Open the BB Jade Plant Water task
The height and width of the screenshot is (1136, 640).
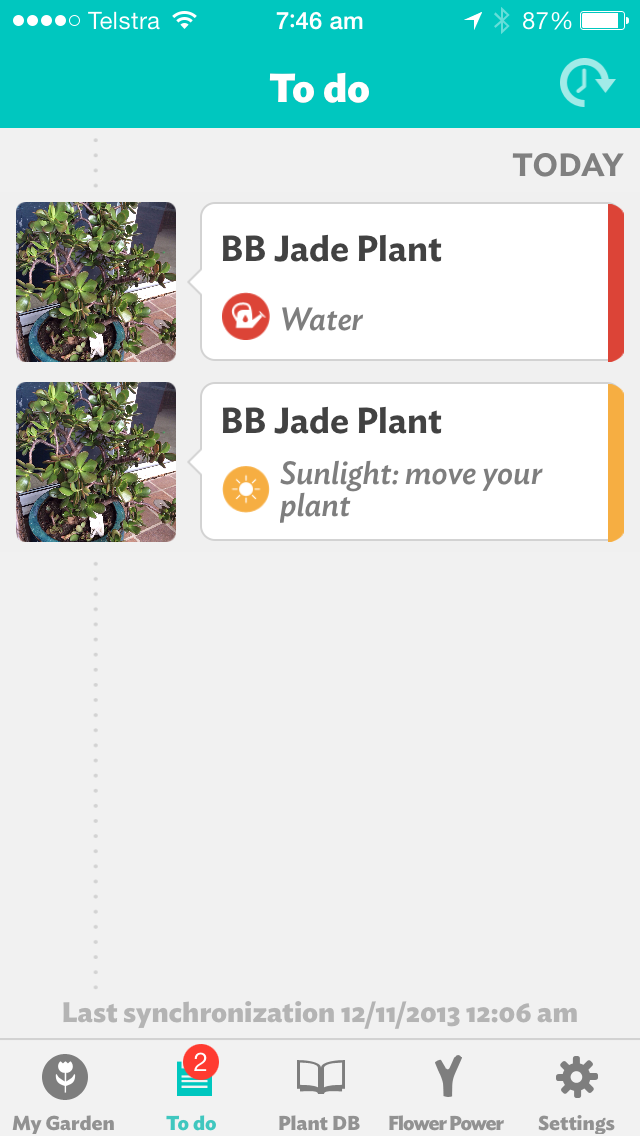(x=405, y=282)
